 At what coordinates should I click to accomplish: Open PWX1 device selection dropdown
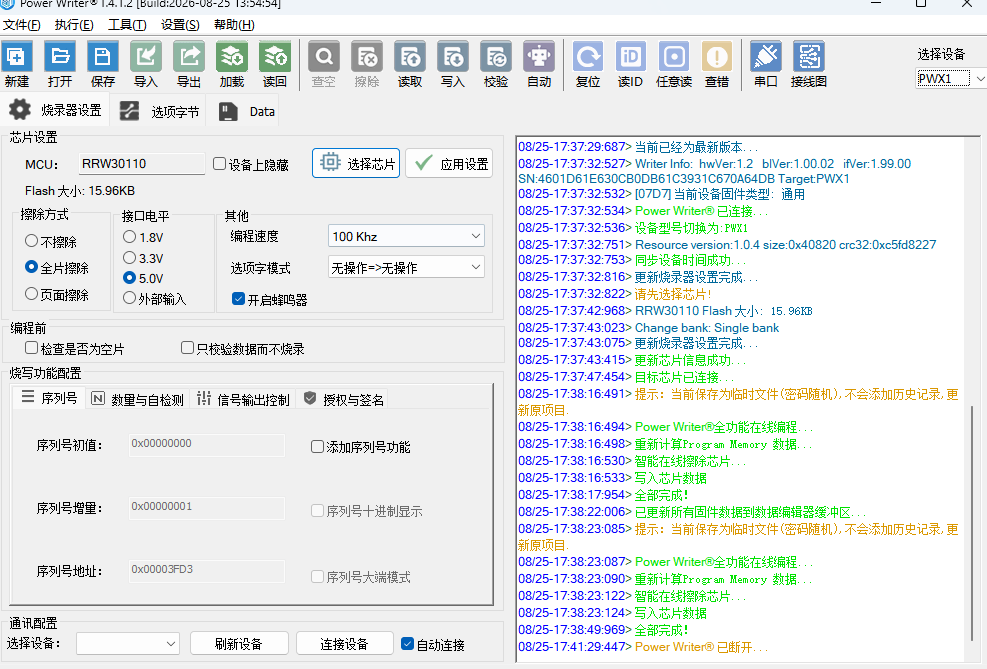coord(951,79)
